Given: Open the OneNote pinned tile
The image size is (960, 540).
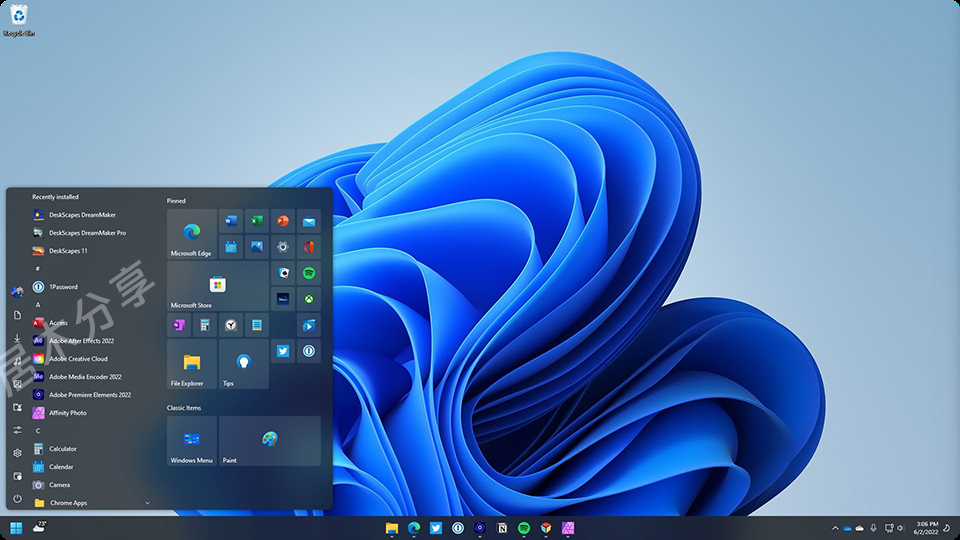Looking at the screenshot, I should (179, 325).
